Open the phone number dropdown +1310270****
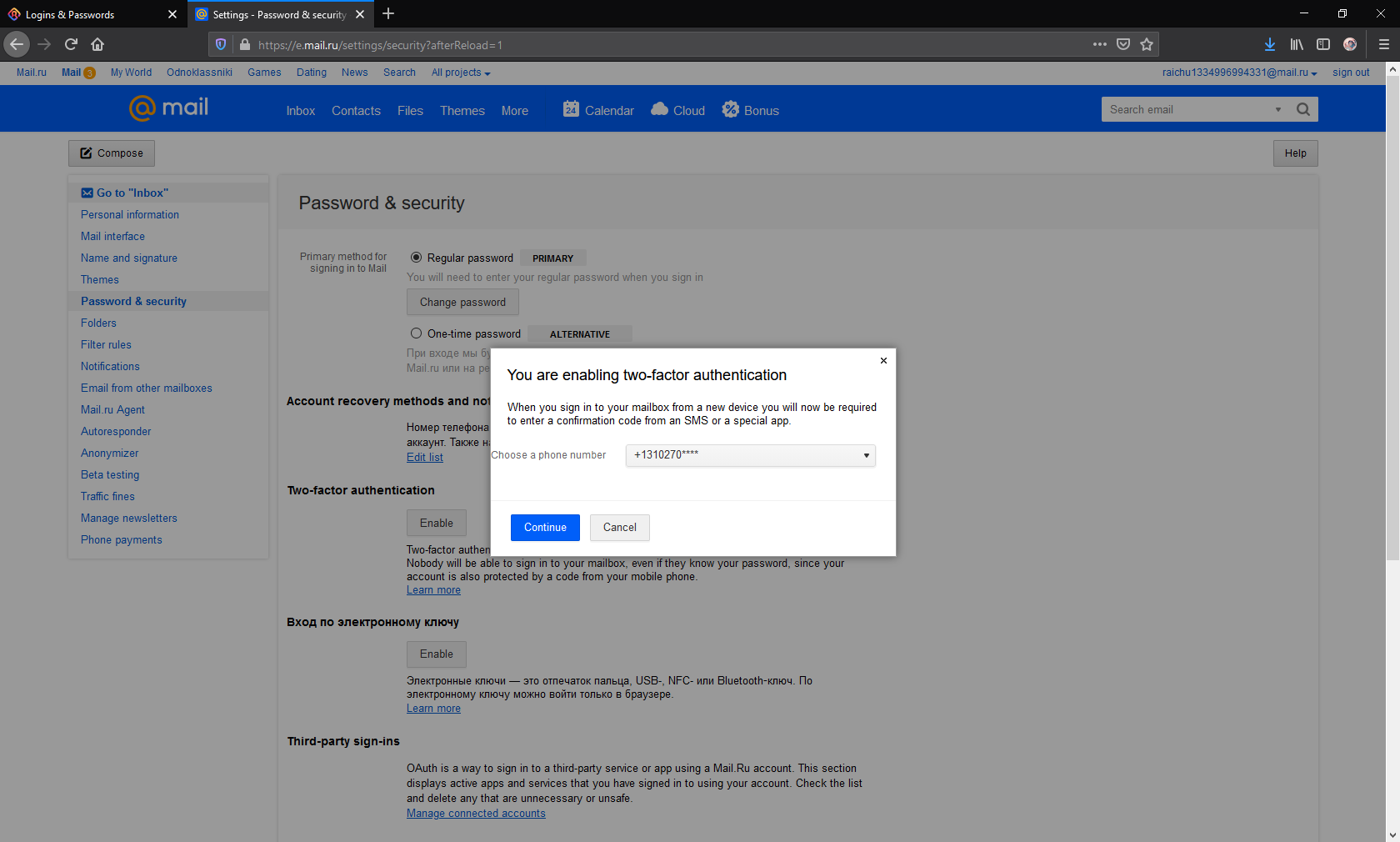The height and width of the screenshot is (842, 1400). [x=750, y=455]
